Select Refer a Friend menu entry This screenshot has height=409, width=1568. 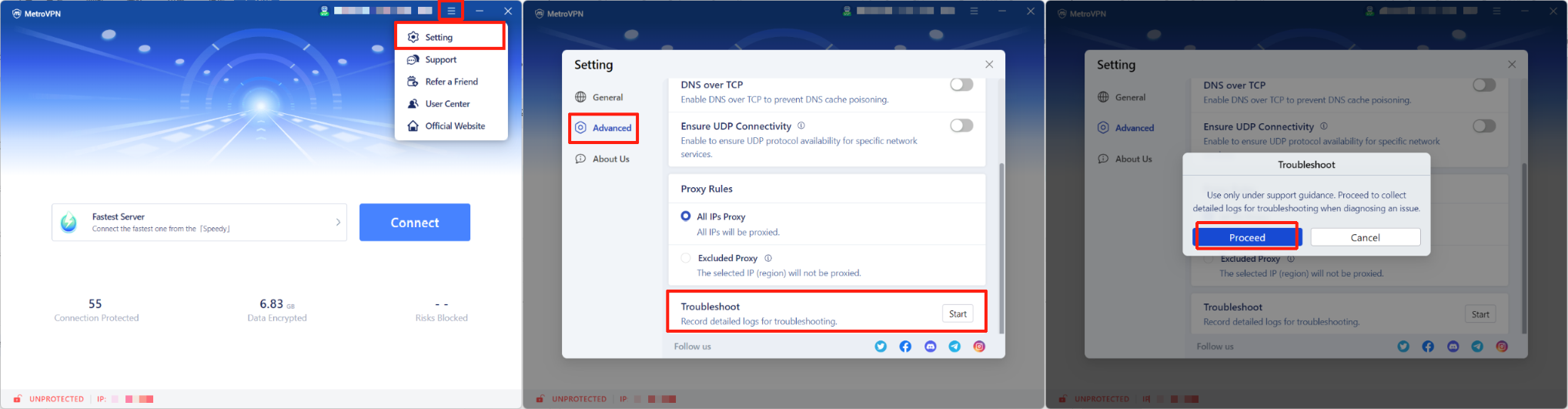(451, 82)
